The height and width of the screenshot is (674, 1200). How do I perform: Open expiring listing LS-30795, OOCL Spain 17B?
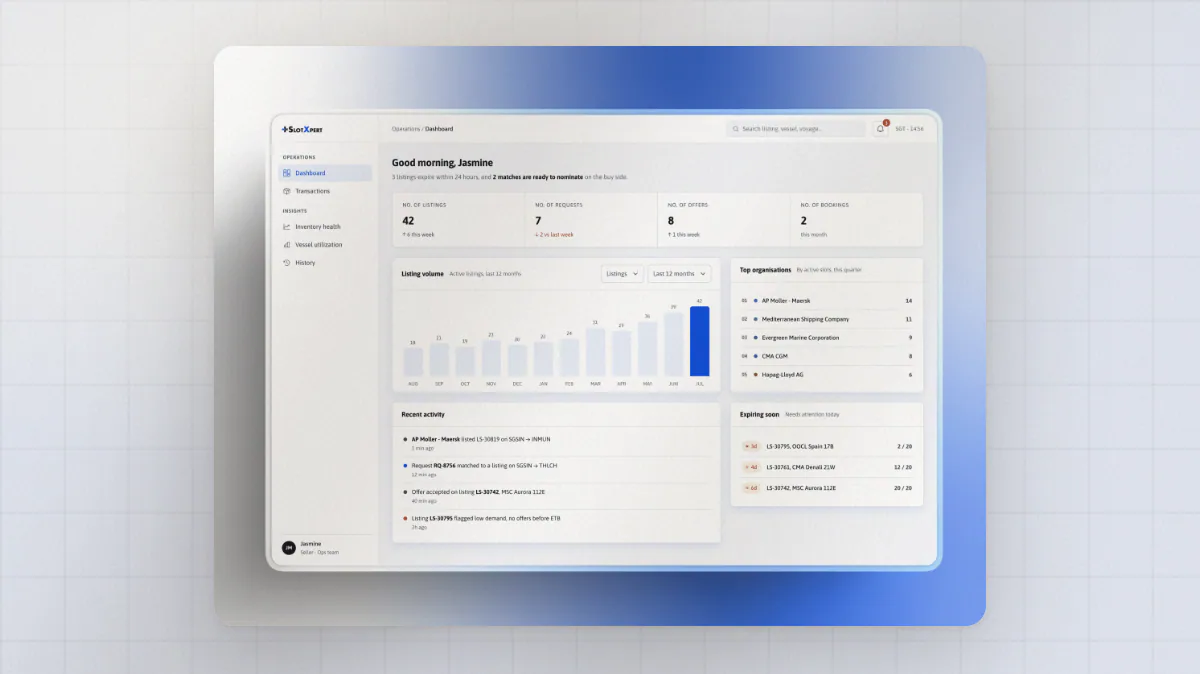826,446
